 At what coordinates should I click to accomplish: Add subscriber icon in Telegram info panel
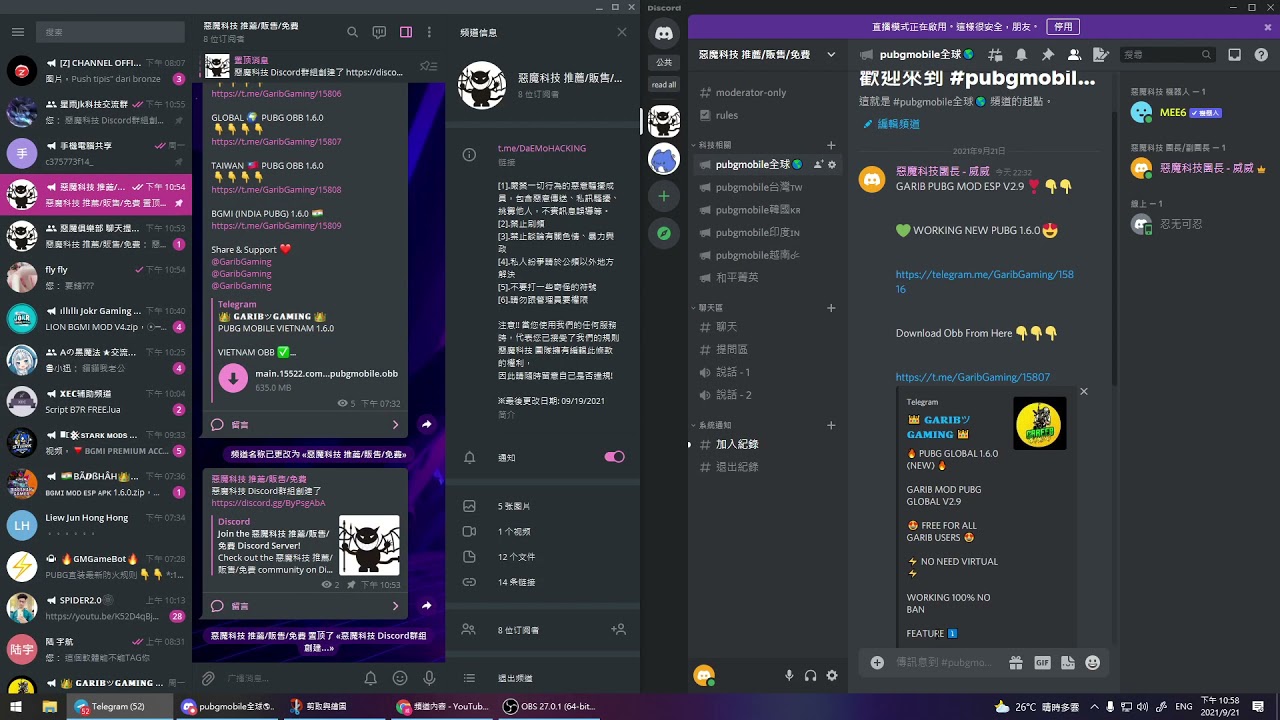[618, 630]
